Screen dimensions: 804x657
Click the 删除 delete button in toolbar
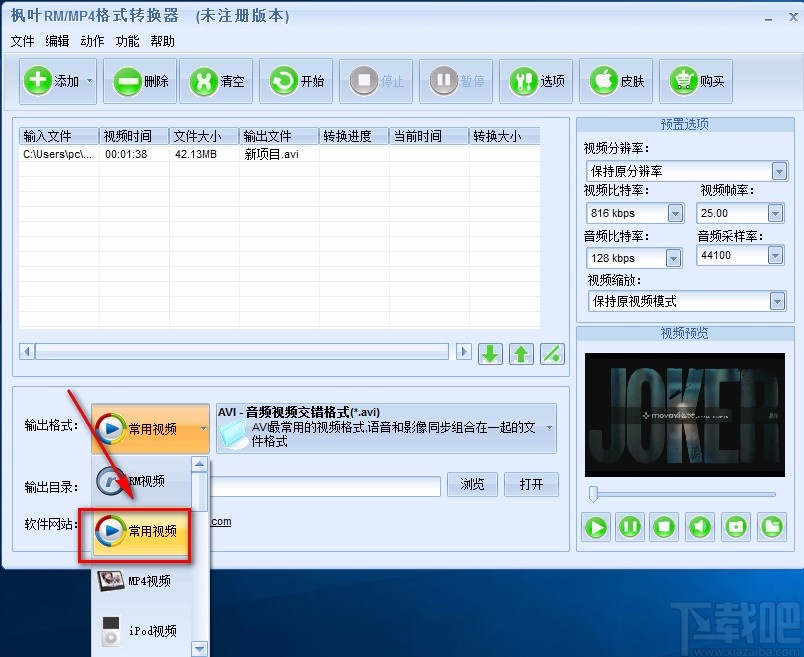[x=140, y=81]
